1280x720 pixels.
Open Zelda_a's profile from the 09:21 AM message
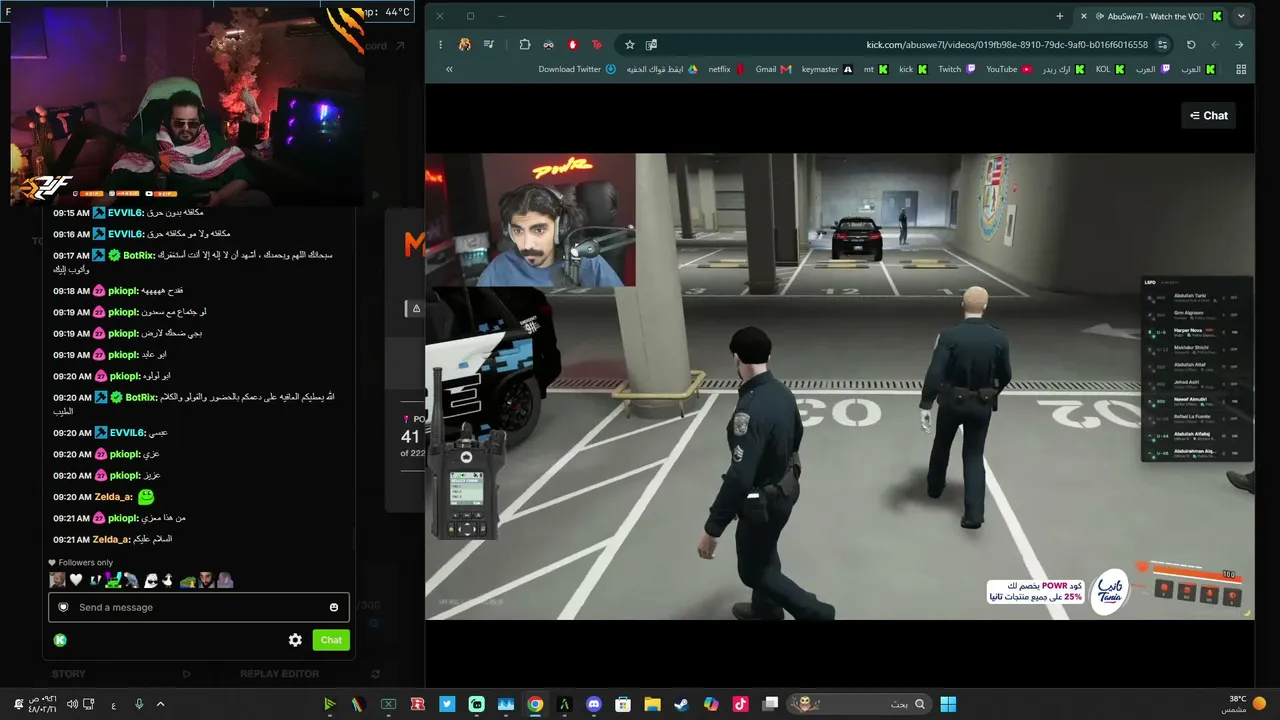click(112, 539)
